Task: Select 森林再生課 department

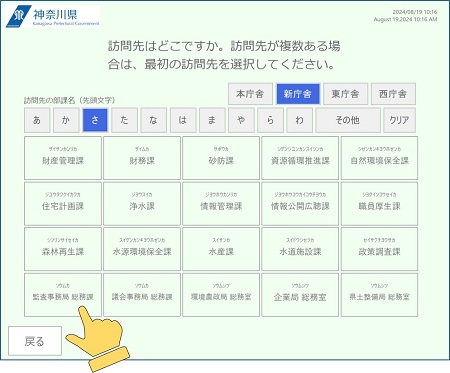Action: click(63, 249)
